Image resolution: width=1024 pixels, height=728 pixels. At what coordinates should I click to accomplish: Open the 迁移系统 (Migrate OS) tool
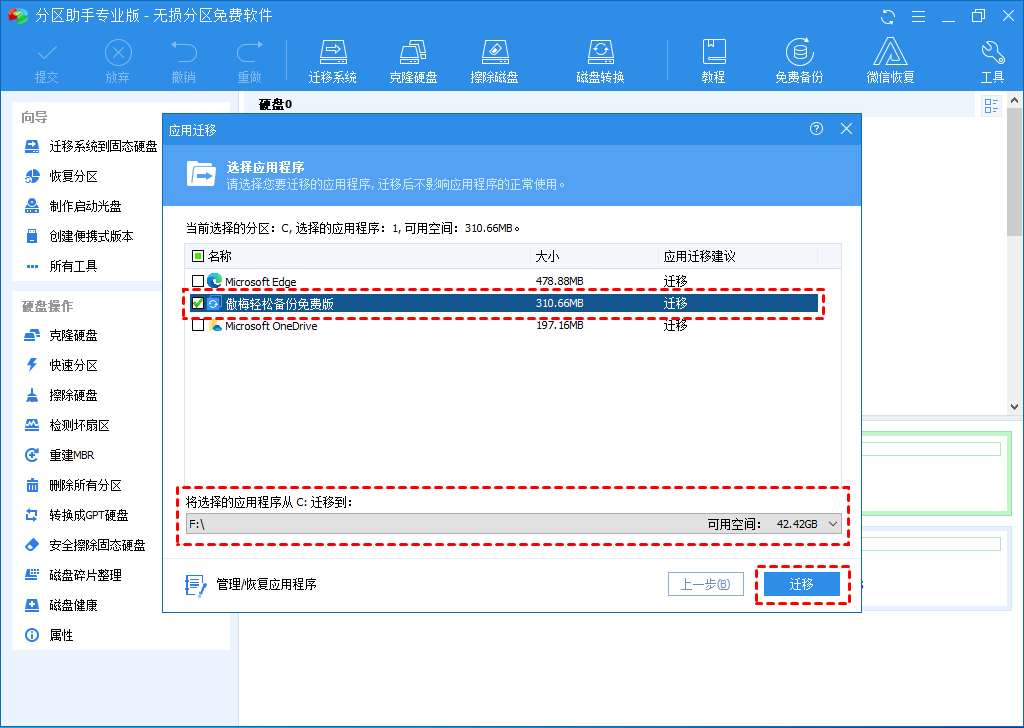tap(333, 60)
